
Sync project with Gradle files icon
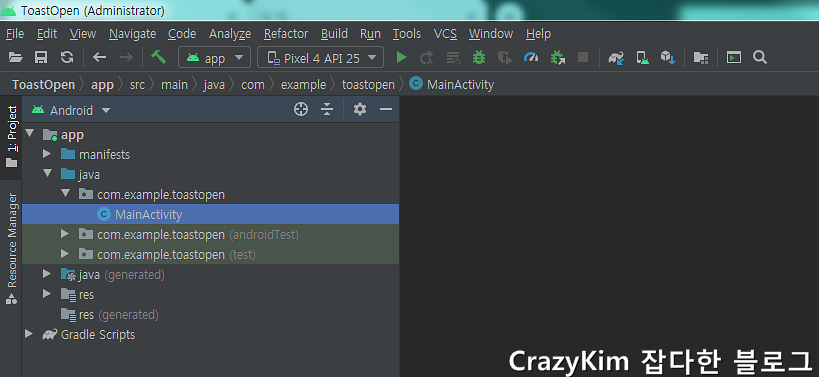point(616,57)
